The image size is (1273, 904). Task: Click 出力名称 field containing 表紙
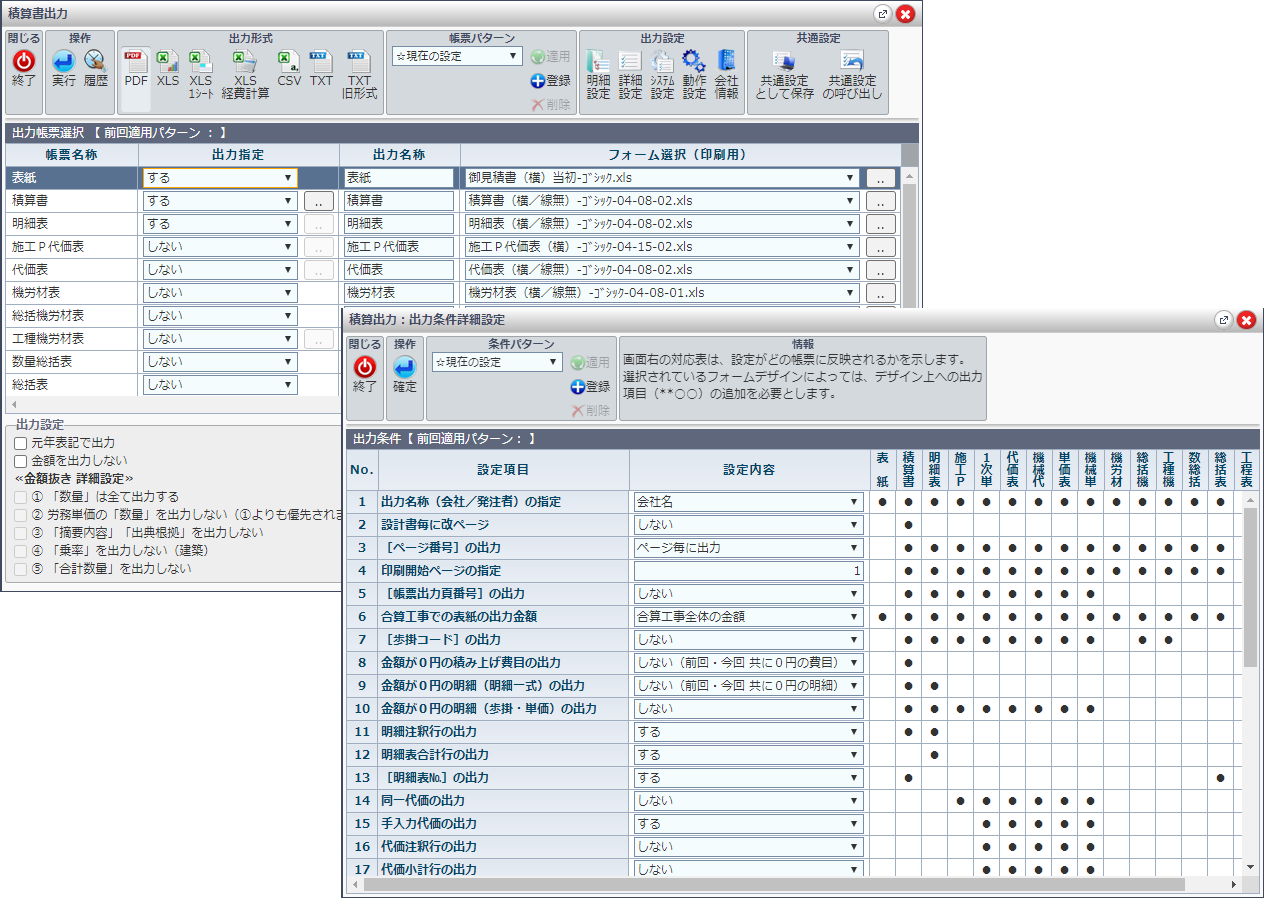(399, 178)
